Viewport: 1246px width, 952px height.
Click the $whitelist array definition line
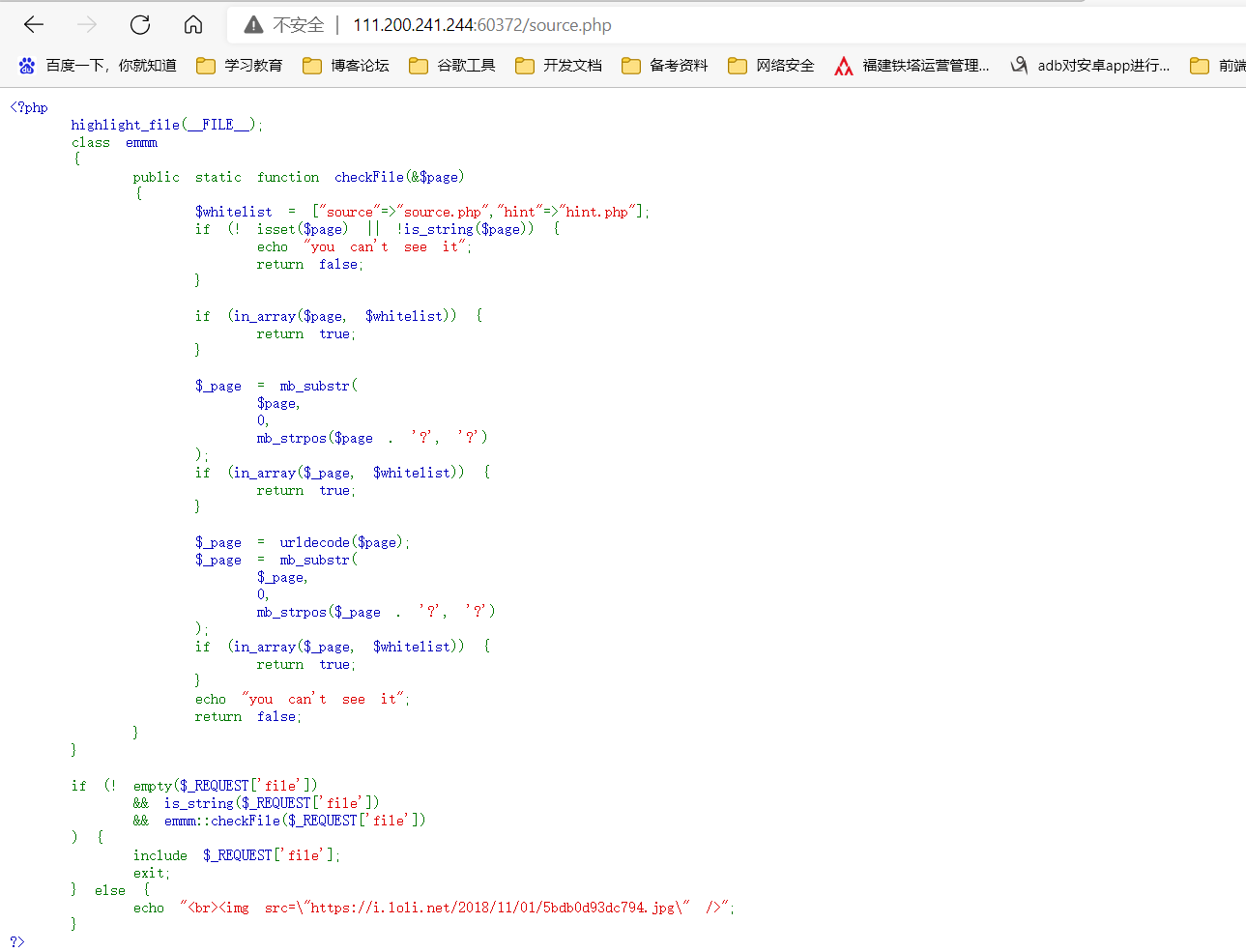pos(422,212)
